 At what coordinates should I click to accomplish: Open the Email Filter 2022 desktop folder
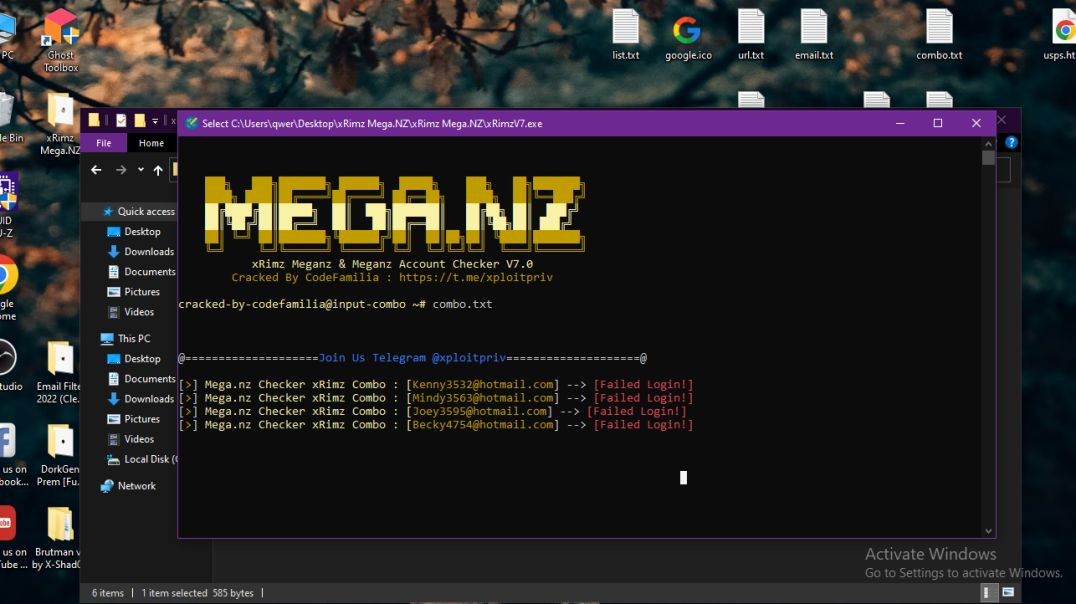pyautogui.click(x=60, y=373)
